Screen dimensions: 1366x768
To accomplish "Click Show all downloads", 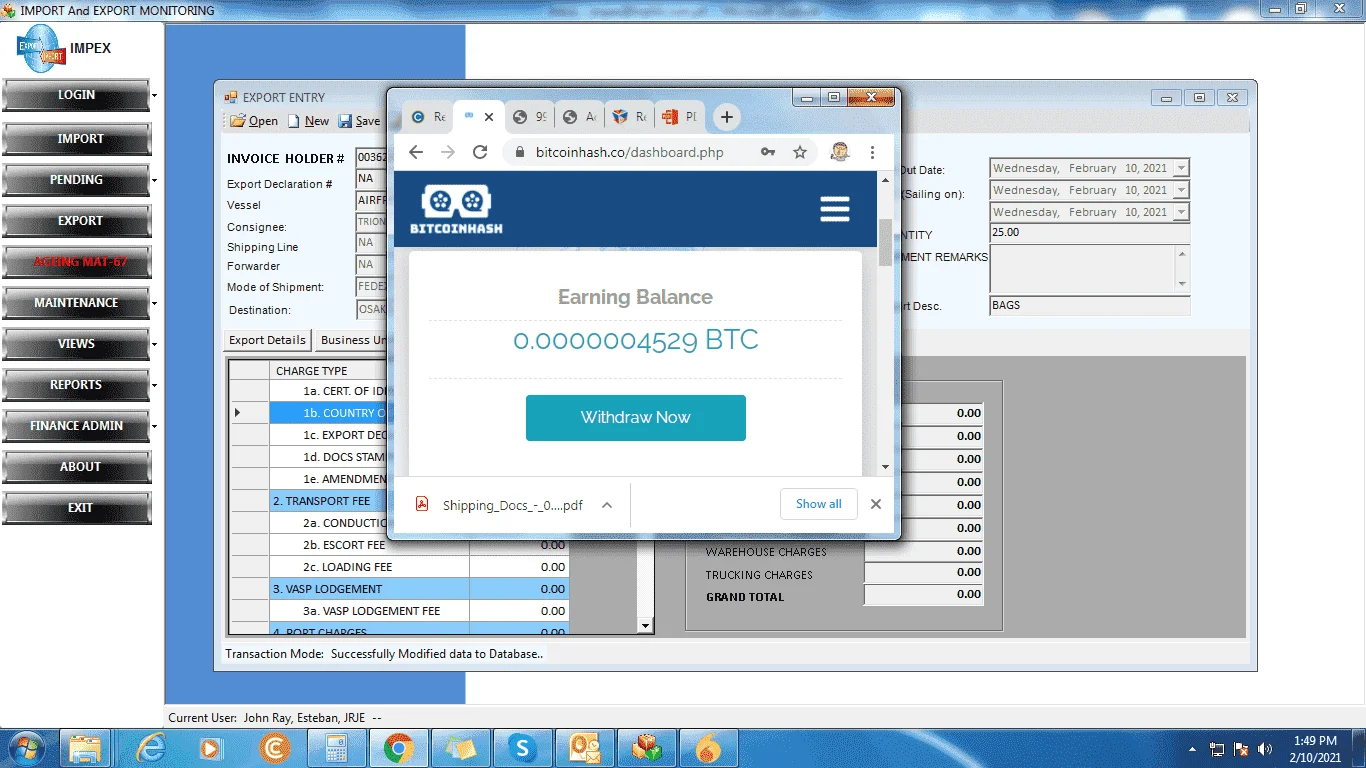I will click(819, 504).
